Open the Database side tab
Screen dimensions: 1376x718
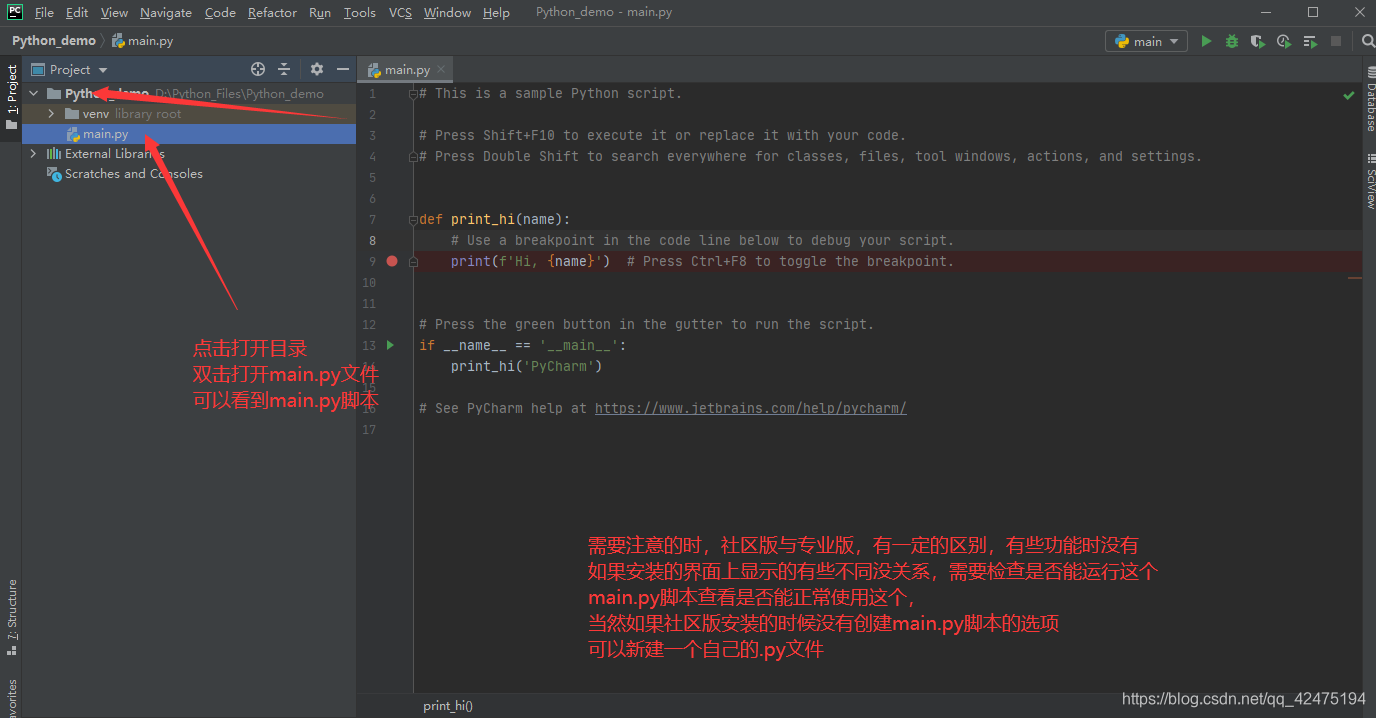[1370, 99]
